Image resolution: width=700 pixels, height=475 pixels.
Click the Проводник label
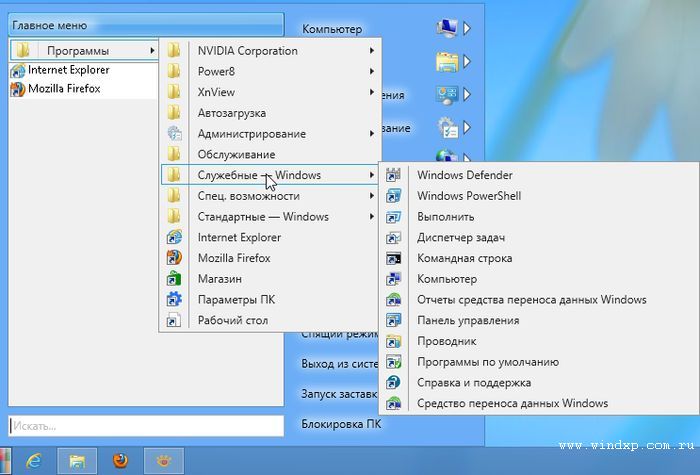(x=446, y=342)
